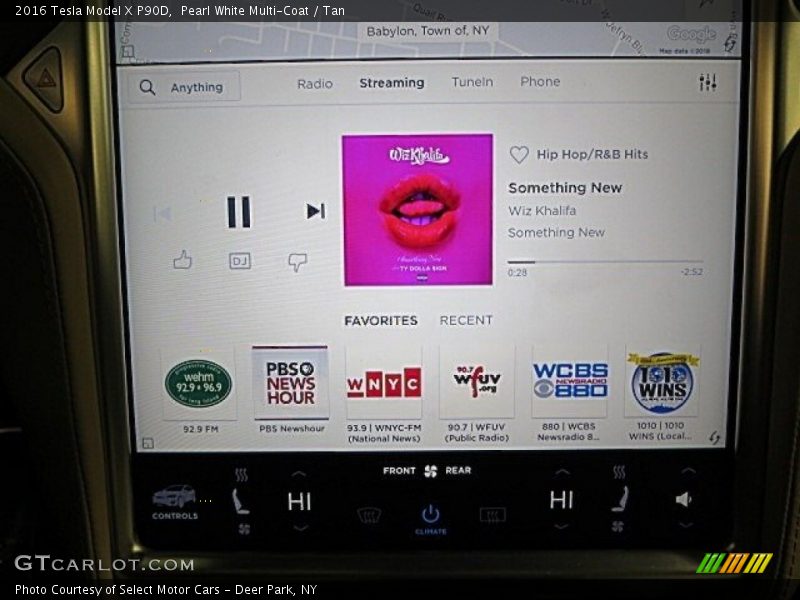Tap the passenger HI temperature setting
The width and height of the screenshot is (800, 600).
click(x=561, y=499)
